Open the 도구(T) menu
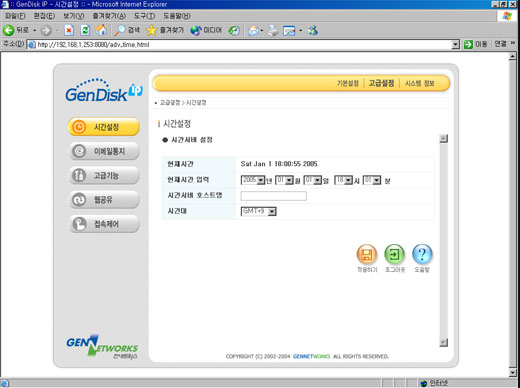This screenshot has height=388, width=520. (x=144, y=16)
